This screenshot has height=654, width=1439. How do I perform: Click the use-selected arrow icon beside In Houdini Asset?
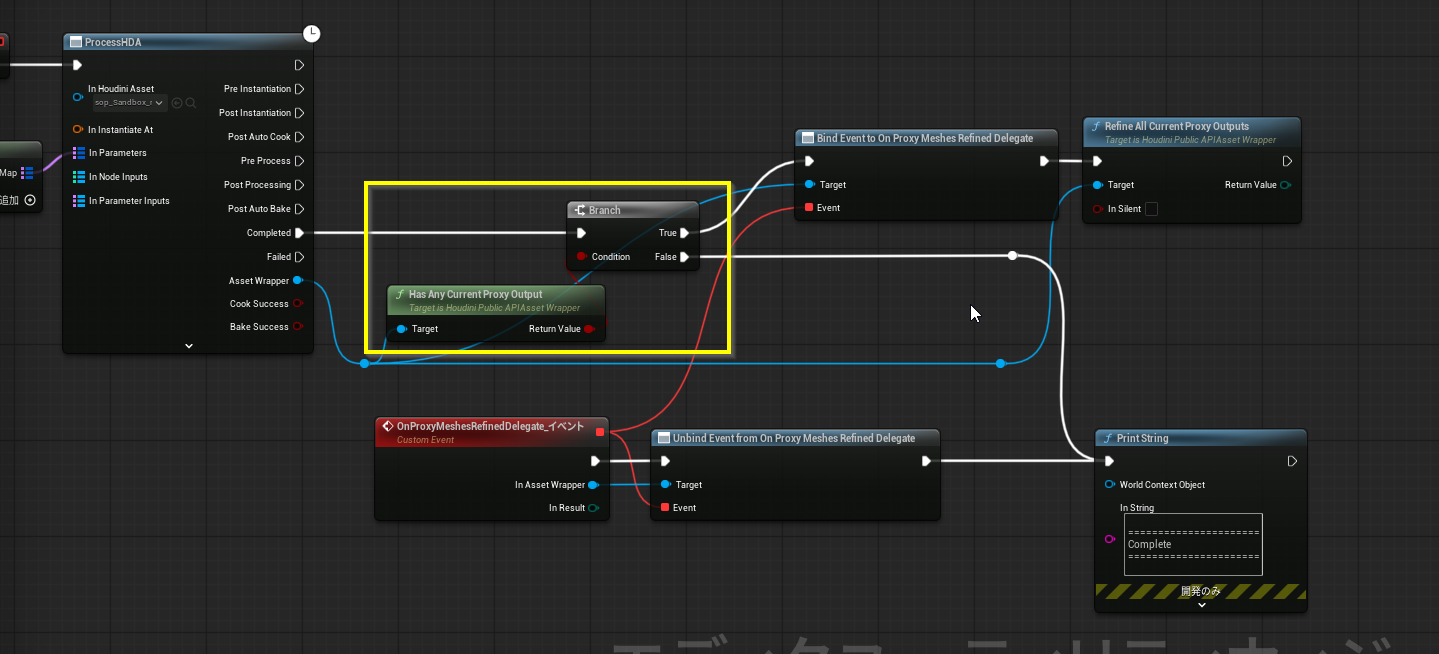[x=177, y=103]
